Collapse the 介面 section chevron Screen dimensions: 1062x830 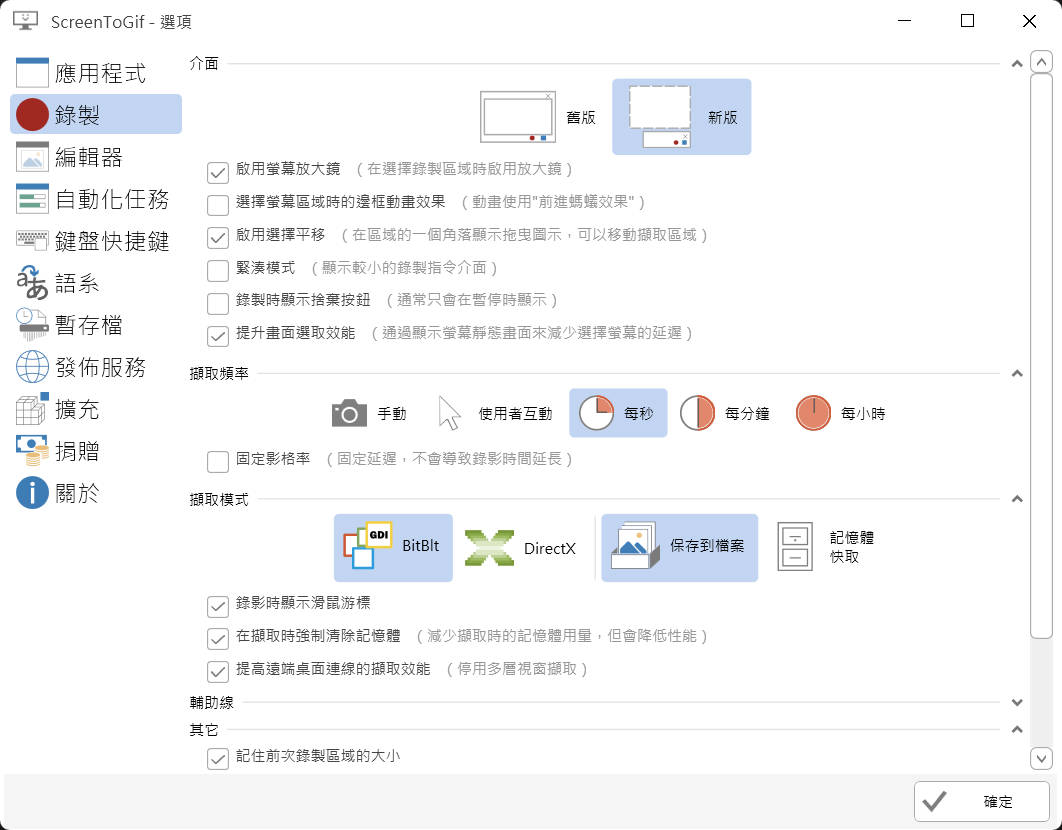(1017, 64)
